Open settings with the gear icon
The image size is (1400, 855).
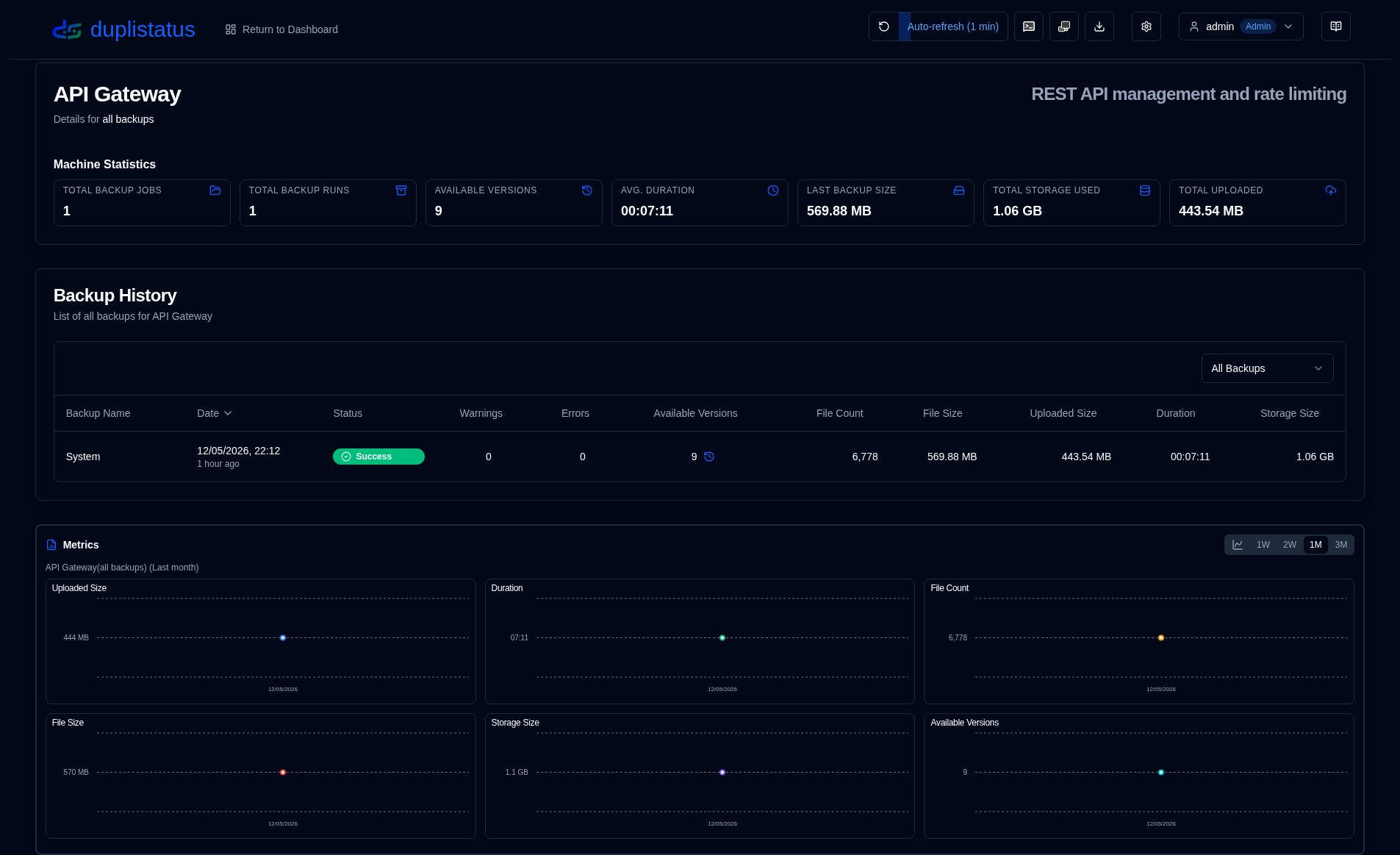click(x=1146, y=26)
